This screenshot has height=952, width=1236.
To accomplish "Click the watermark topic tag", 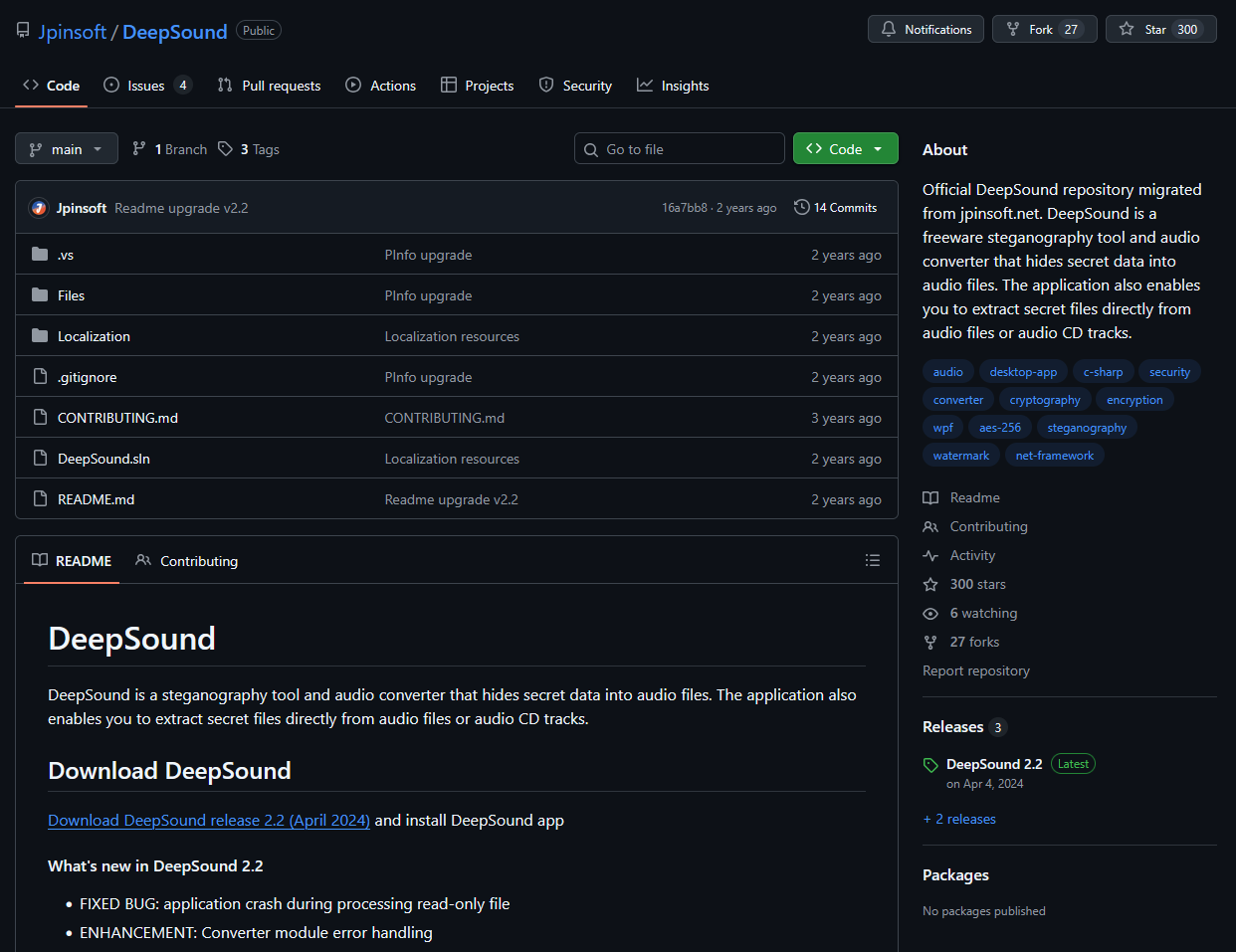I will pos(961,456).
